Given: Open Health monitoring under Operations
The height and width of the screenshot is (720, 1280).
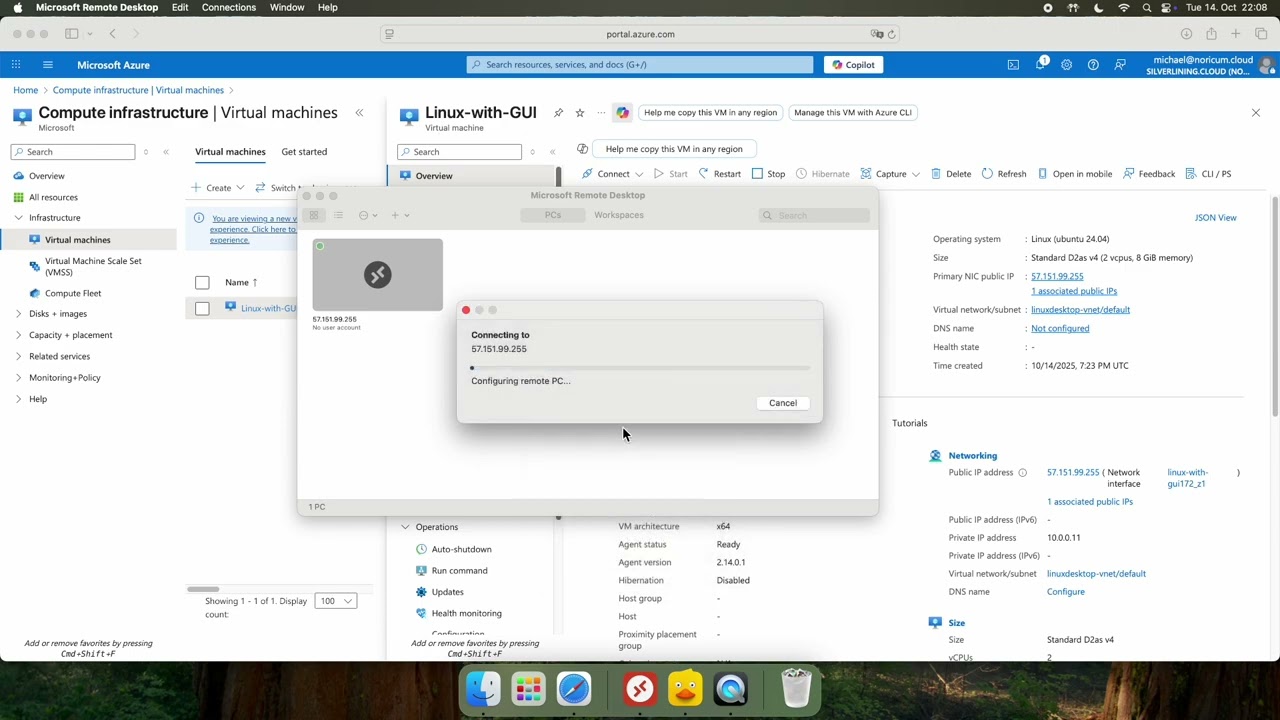Looking at the screenshot, I should 466,613.
